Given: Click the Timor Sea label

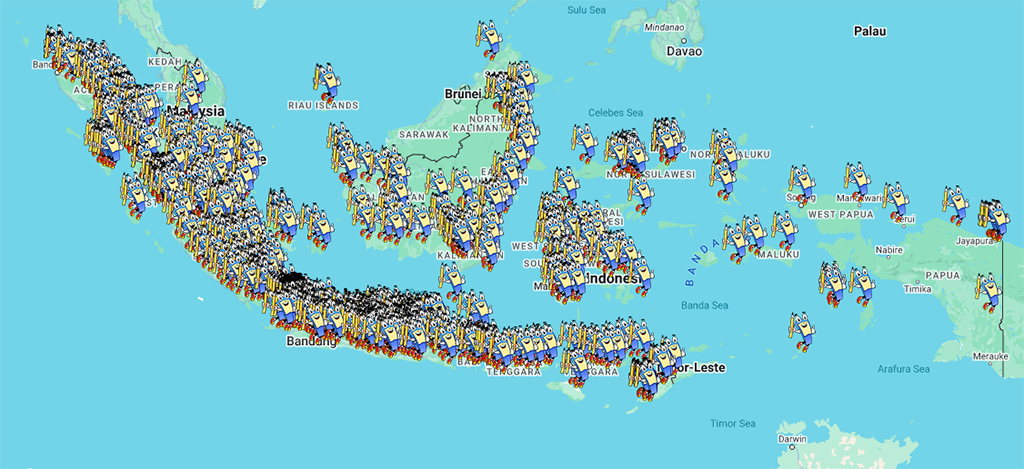Looking at the screenshot, I should point(732,424).
